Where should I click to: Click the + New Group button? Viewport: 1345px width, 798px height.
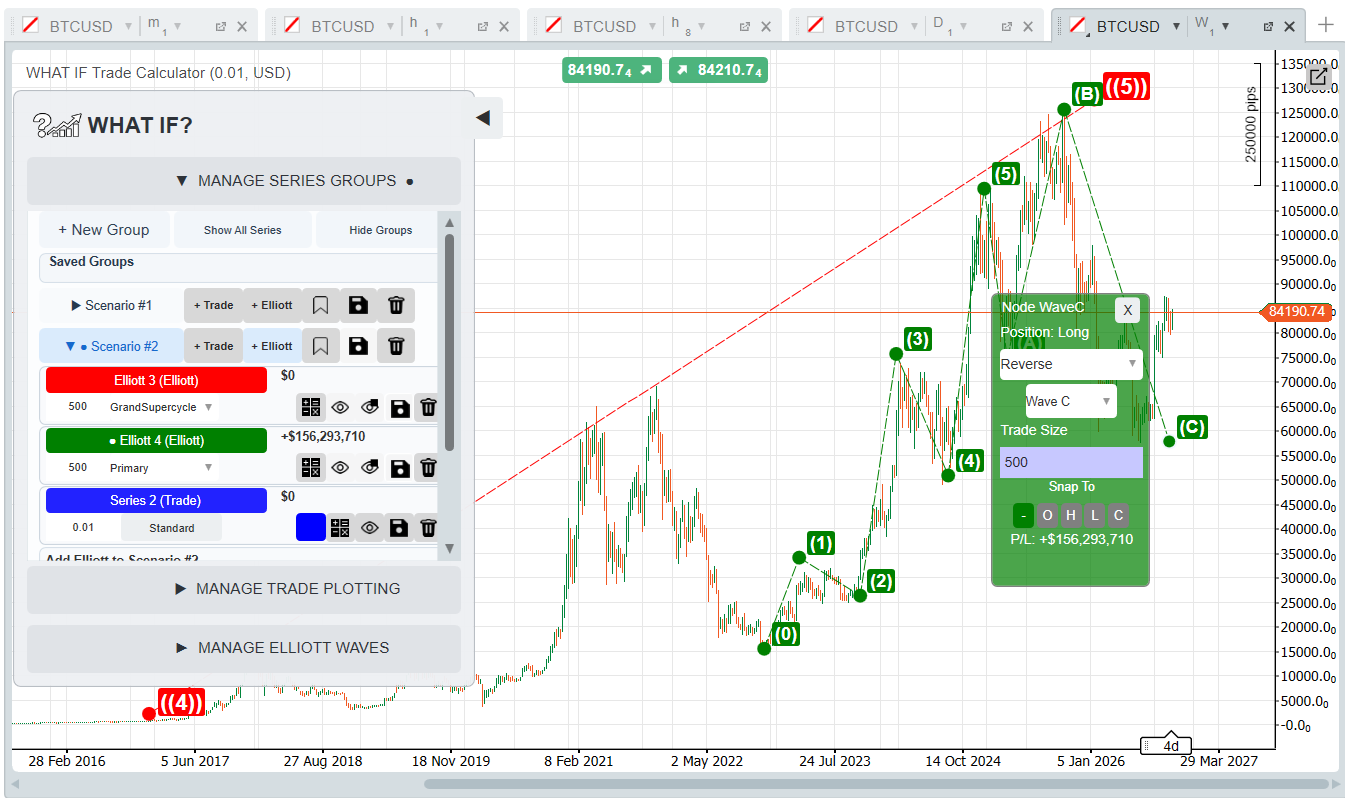(104, 230)
